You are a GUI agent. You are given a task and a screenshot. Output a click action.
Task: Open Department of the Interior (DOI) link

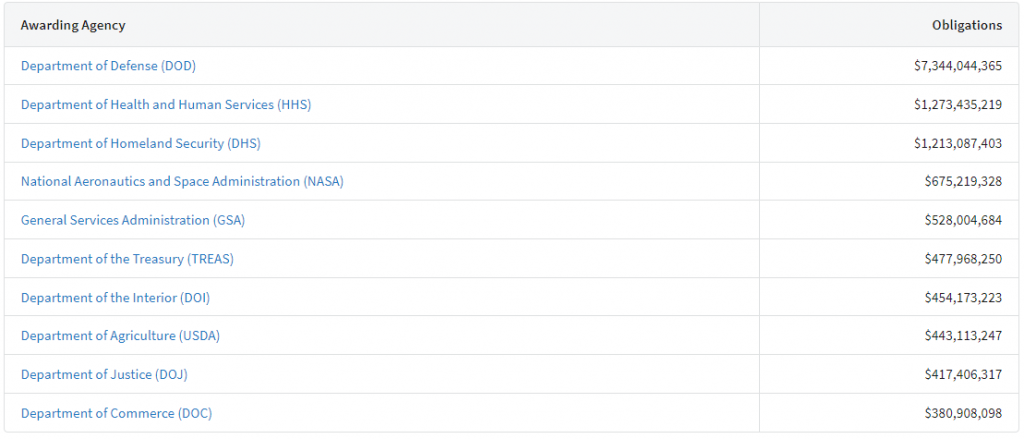pyautogui.click(x=115, y=298)
